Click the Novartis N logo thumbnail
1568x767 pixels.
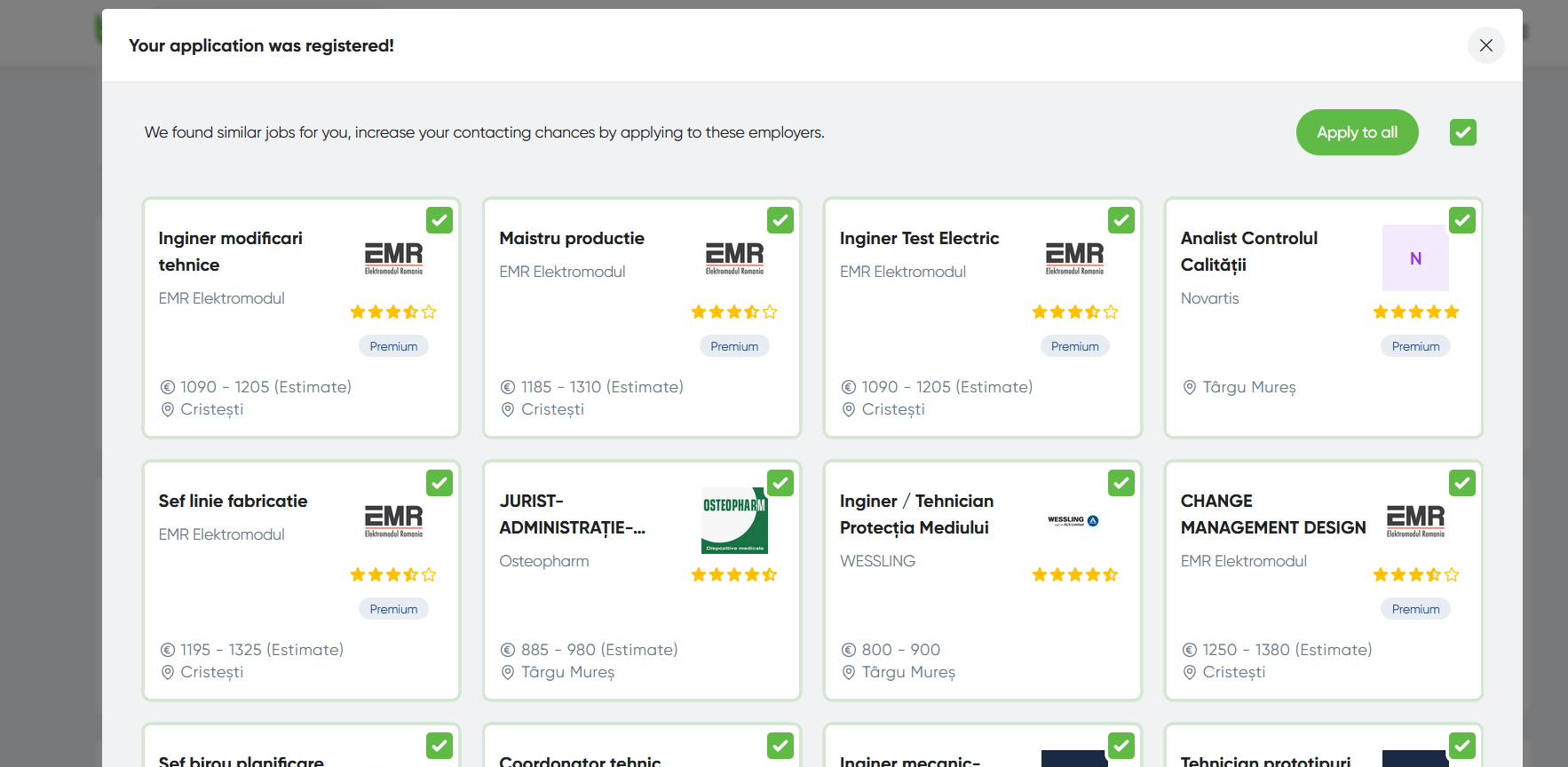tap(1415, 258)
